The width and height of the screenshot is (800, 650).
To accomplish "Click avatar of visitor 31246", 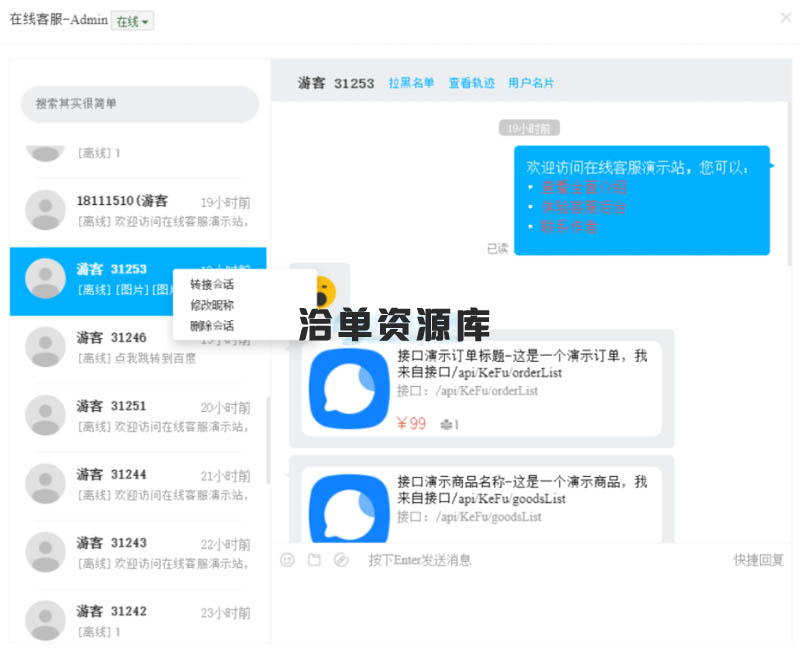I will [x=45, y=347].
